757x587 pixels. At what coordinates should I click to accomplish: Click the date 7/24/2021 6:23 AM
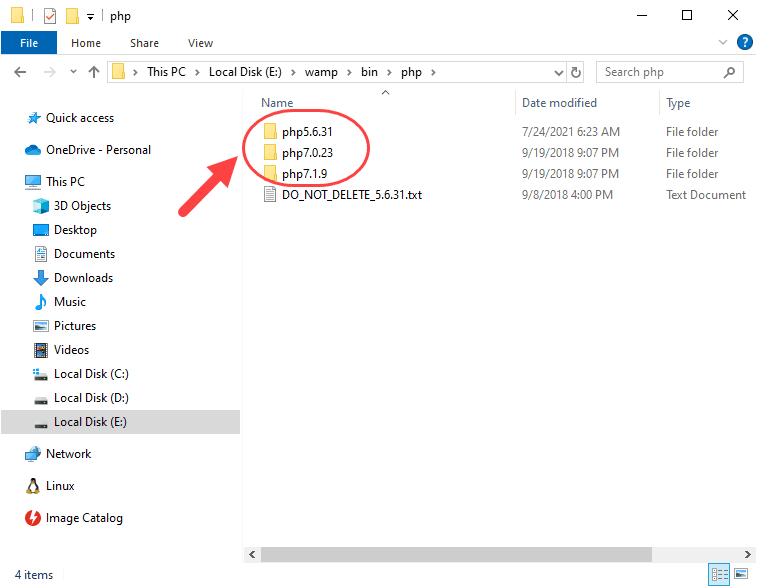pos(571,132)
